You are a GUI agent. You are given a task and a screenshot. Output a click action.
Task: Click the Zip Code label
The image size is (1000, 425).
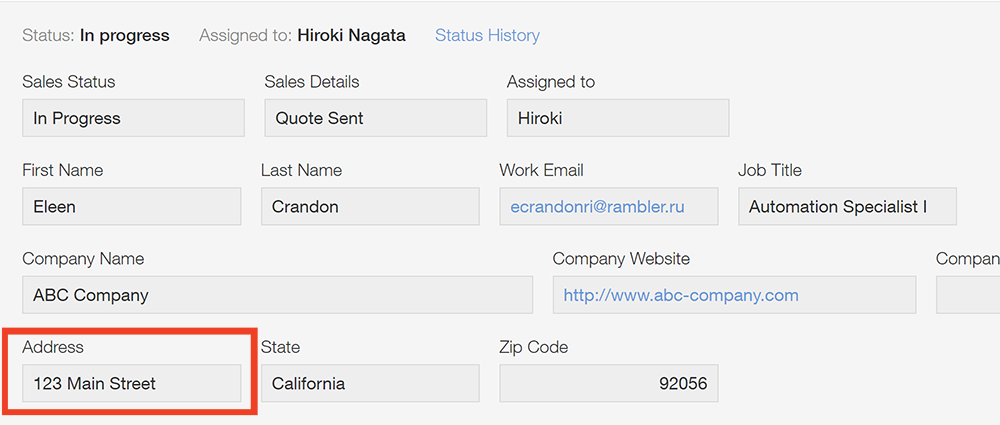click(533, 347)
